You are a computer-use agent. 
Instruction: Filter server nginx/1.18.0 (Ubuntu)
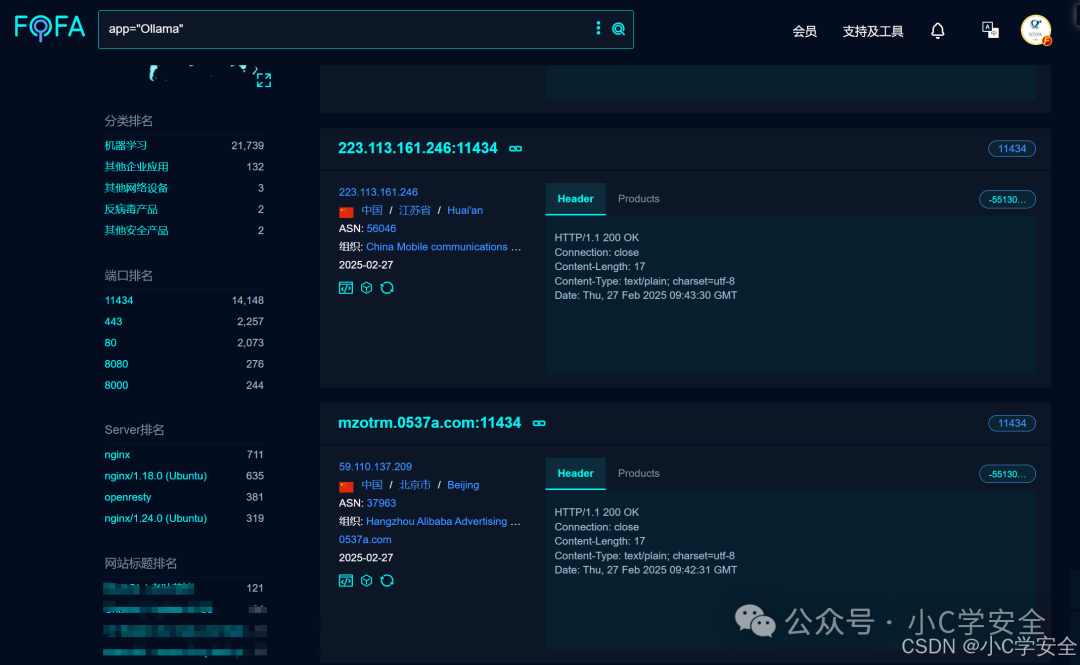click(x=156, y=476)
